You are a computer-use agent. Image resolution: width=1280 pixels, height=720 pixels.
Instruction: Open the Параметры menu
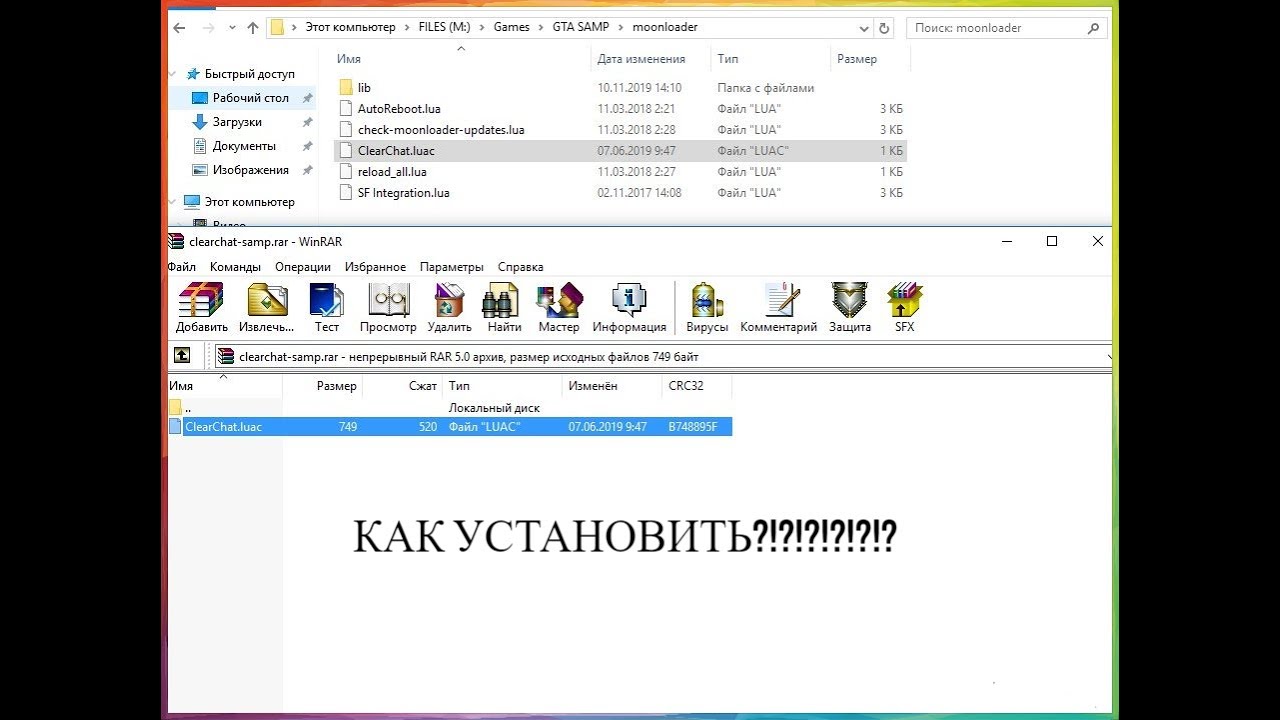(x=452, y=267)
